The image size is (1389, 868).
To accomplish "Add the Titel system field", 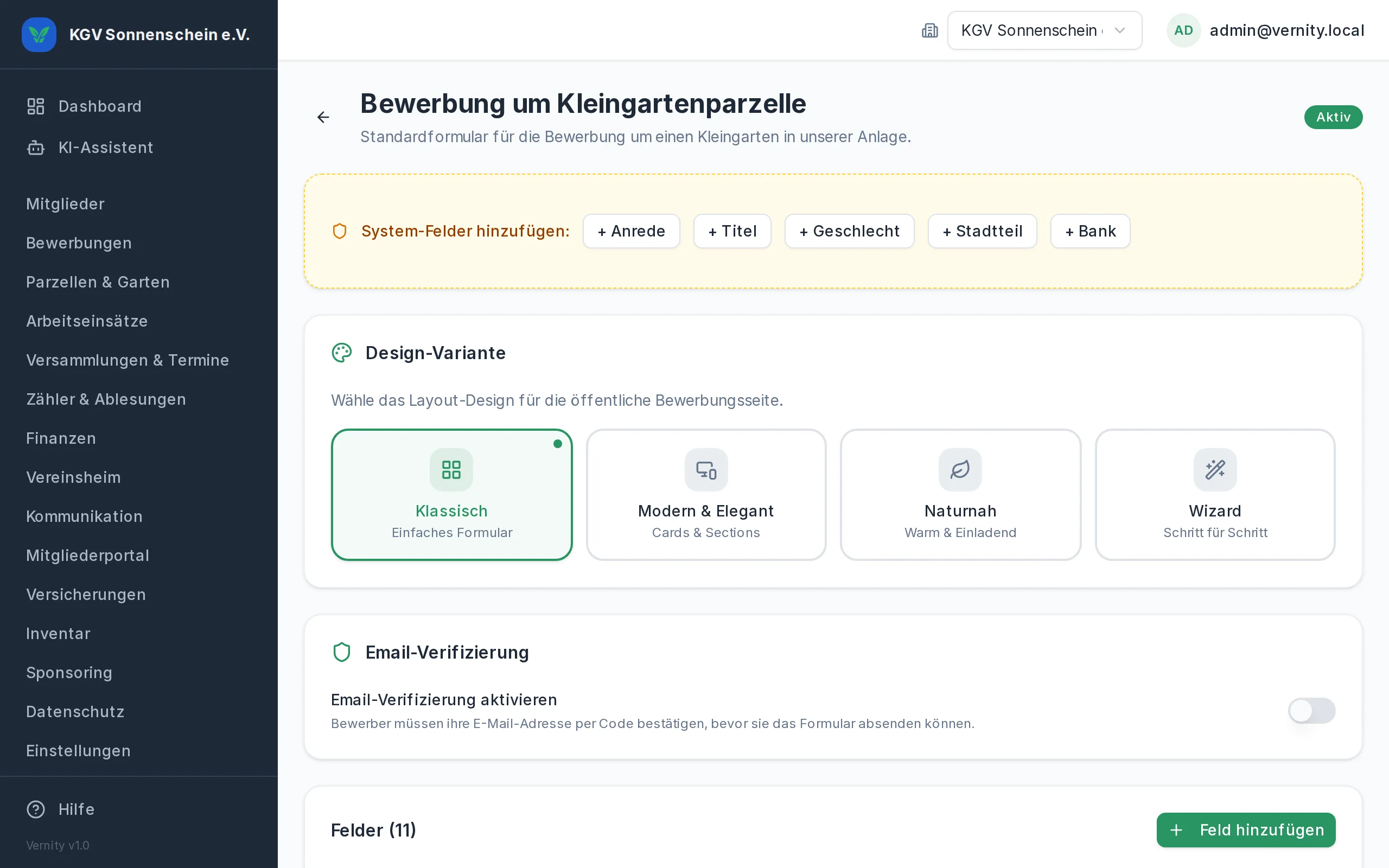I will click(x=732, y=231).
